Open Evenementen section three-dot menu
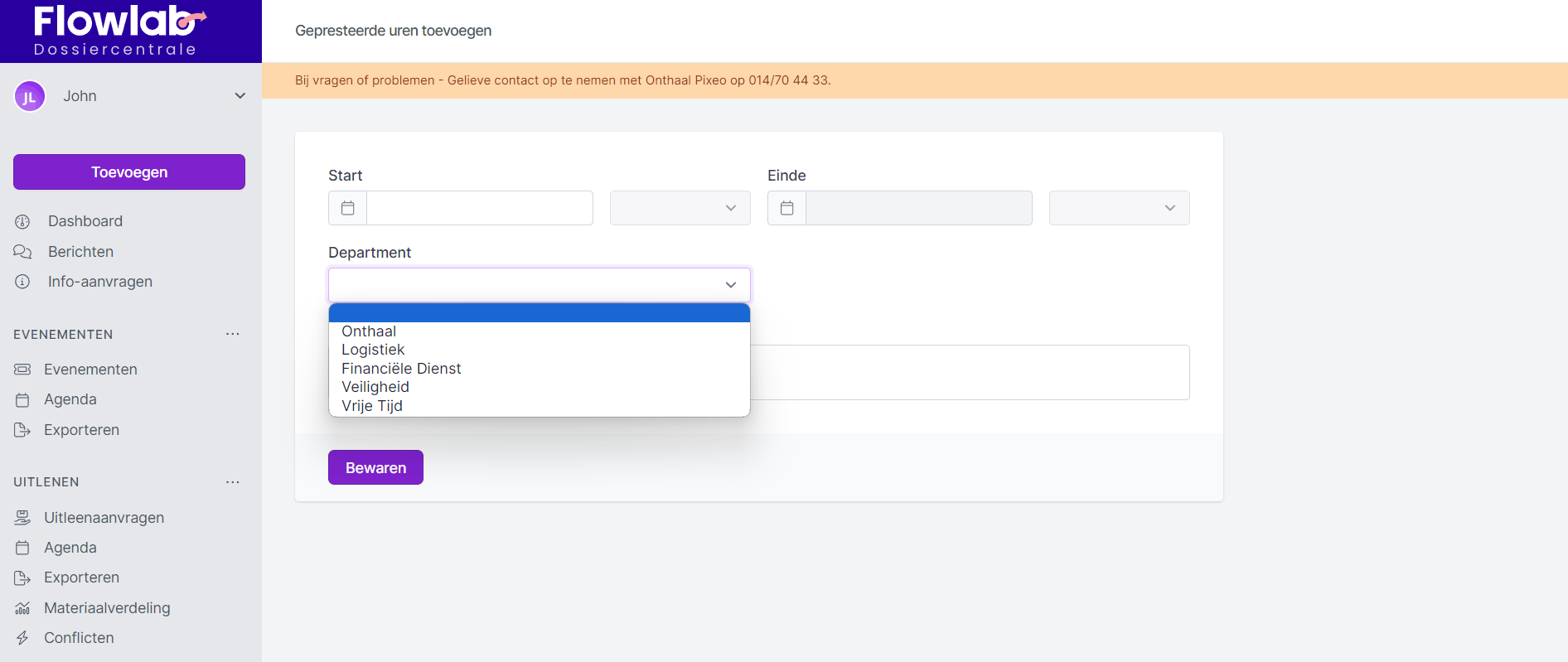 coord(233,334)
